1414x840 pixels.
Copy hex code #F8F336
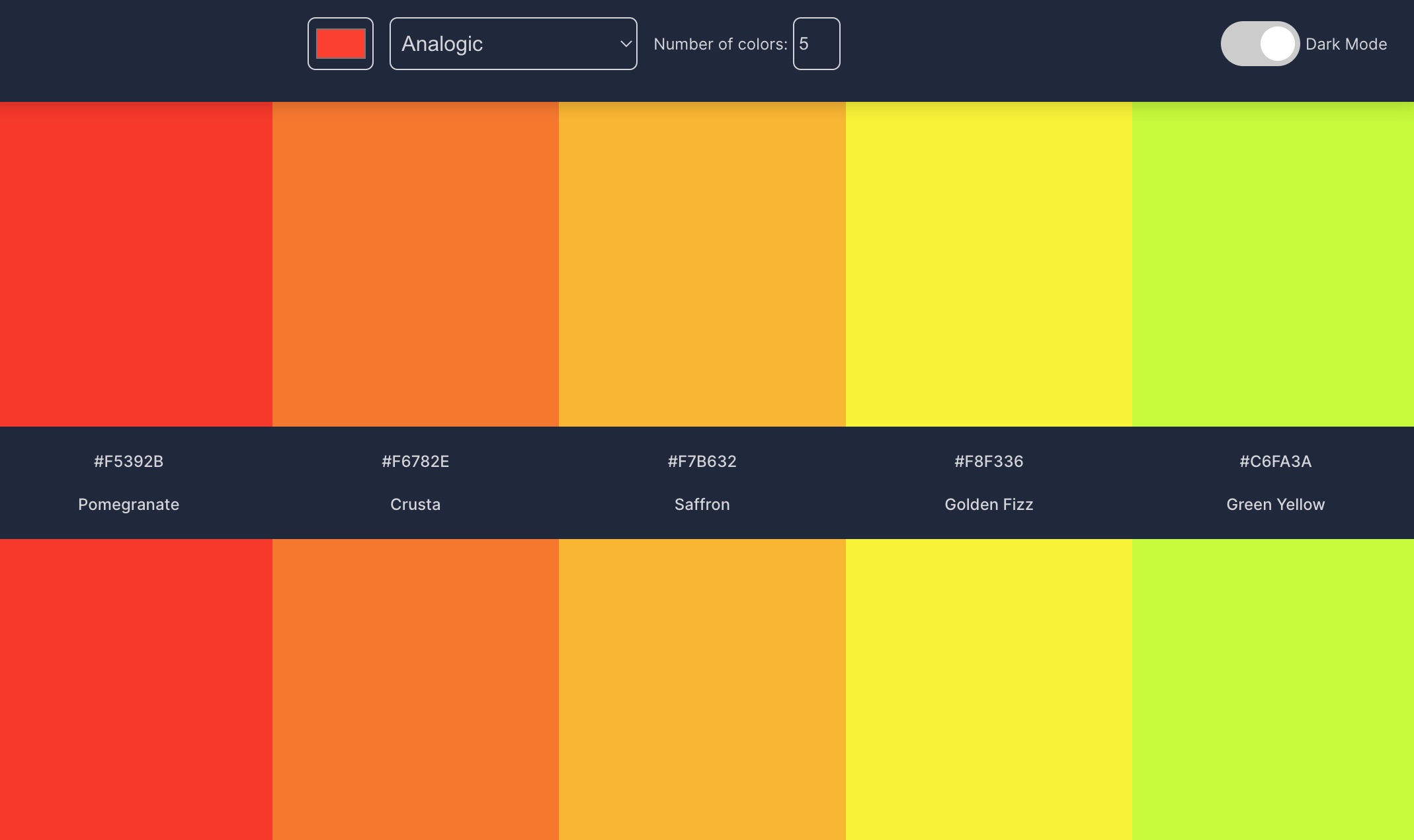click(989, 461)
